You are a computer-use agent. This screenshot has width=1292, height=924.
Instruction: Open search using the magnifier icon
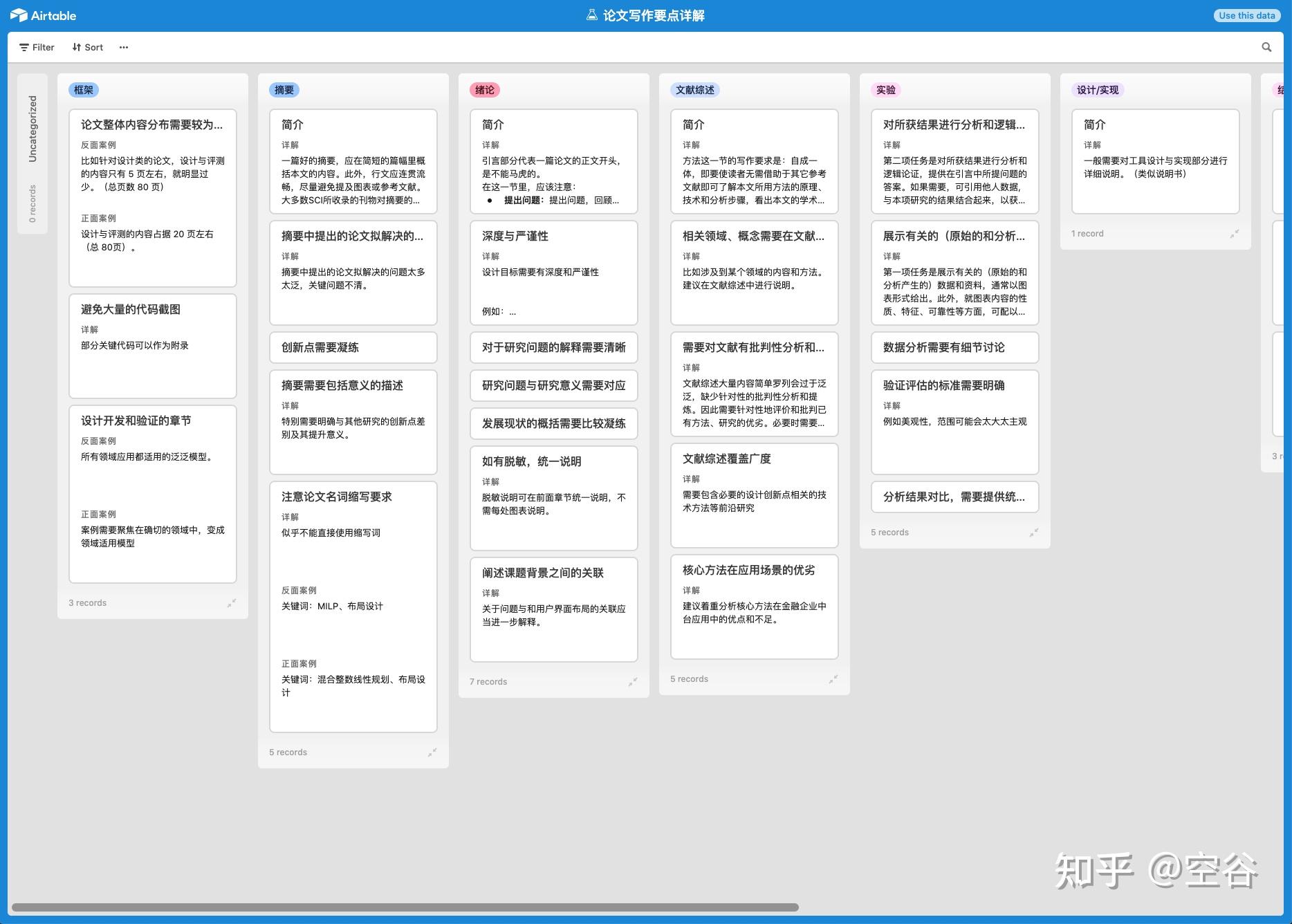(x=1266, y=47)
